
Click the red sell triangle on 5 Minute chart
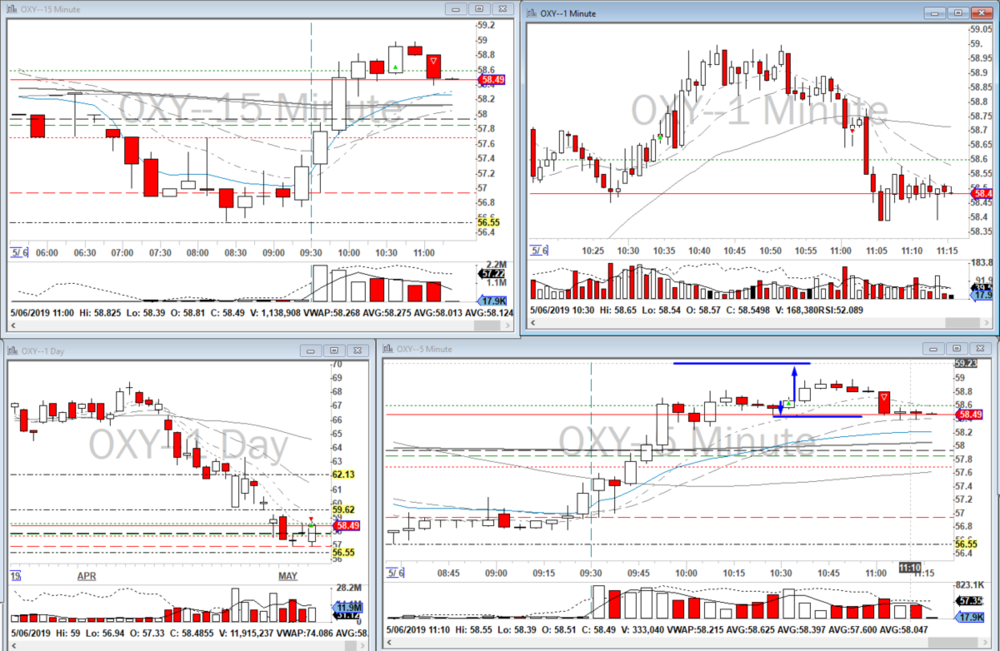(x=883, y=398)
